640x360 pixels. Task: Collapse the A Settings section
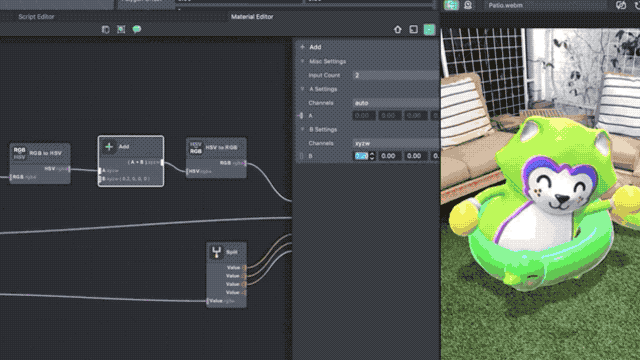pos(302,89)
